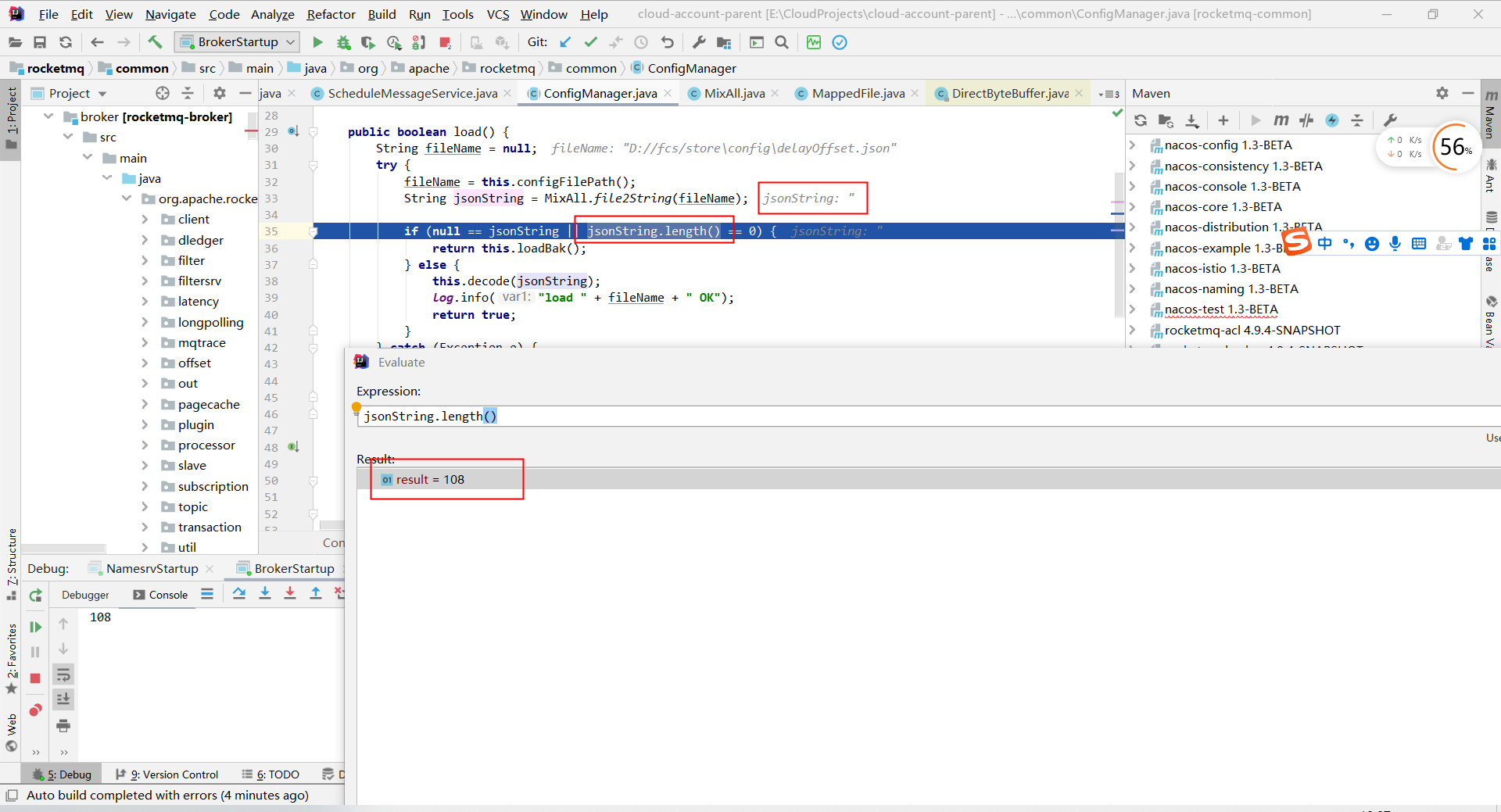
Task: Open Search Everywhere magnifier icon
Action: (x=782, y=42)
